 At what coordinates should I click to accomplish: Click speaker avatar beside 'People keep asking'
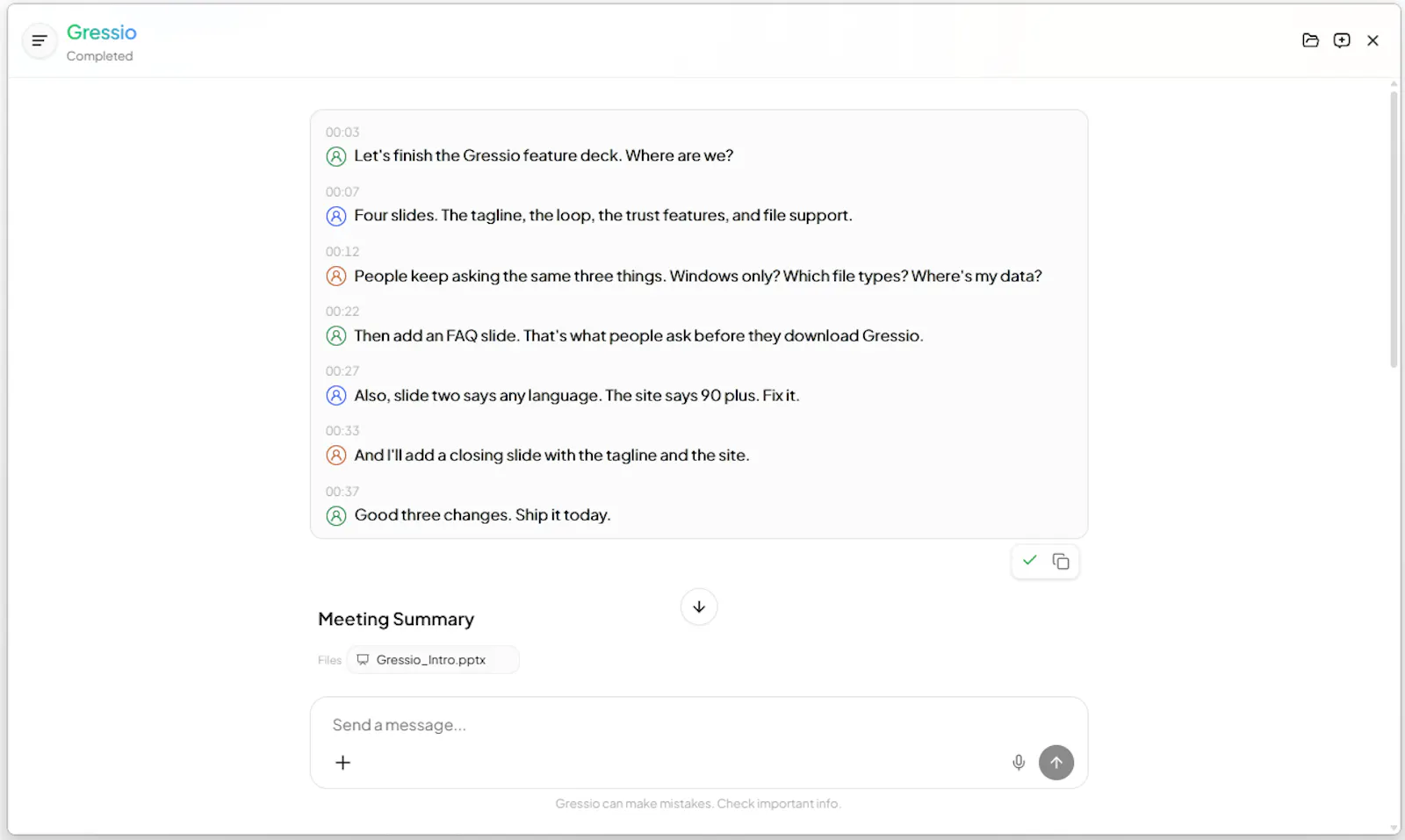(x=336, y=276)
